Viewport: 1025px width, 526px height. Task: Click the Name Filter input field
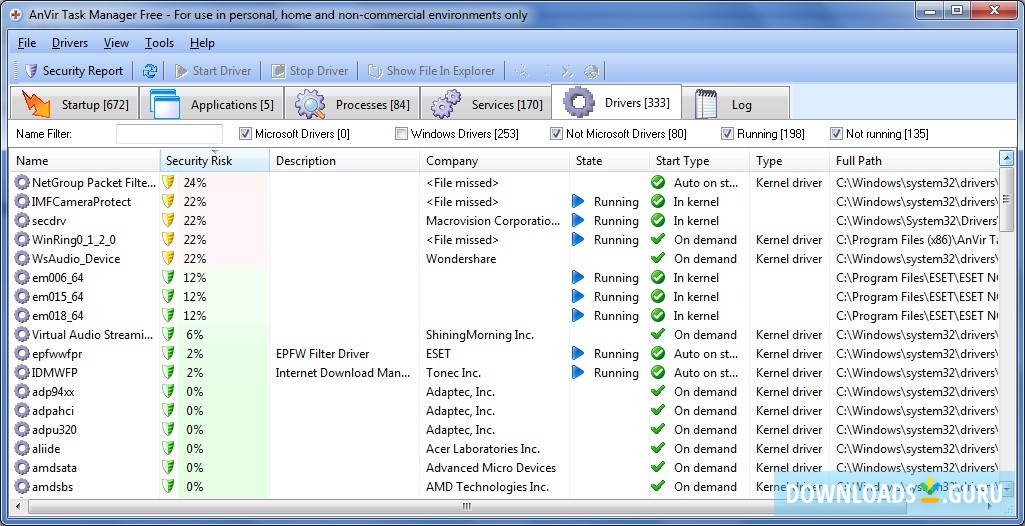[x=169, y=134]
